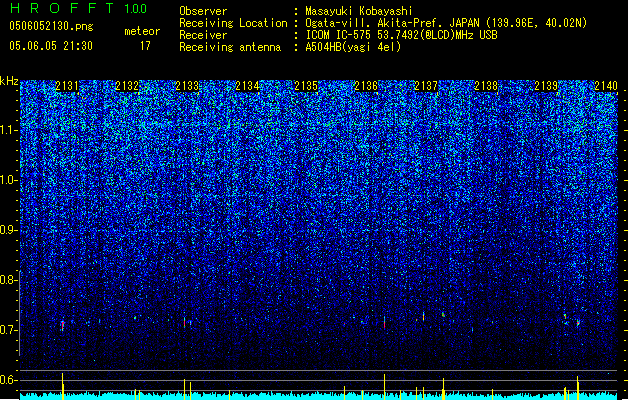Click the red meteor echo near 2131
Screen dimensions: 629x400
[x=63, y=325]
